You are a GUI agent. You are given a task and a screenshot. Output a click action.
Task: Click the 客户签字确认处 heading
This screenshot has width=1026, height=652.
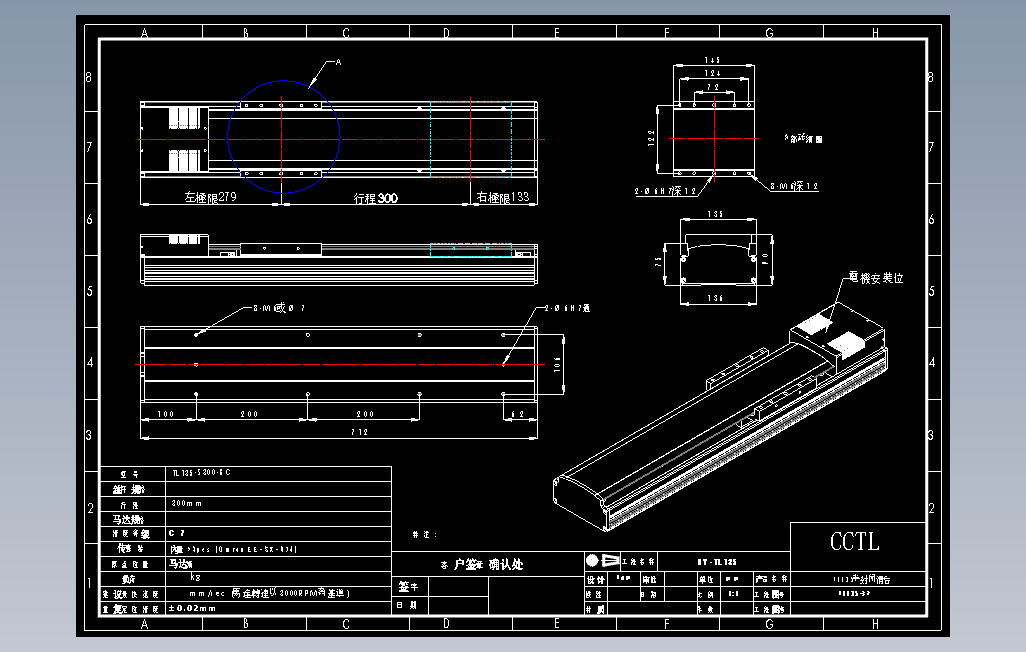[482, 564]
